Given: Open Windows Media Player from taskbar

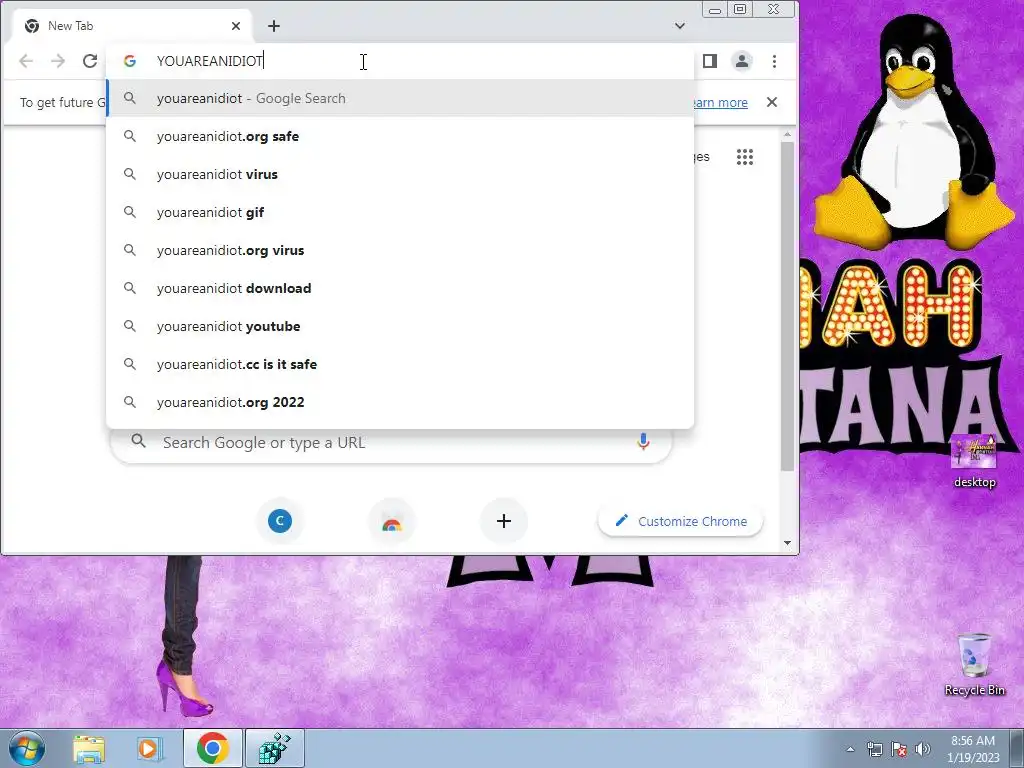Looking at the screenshot, I should click(148, 748).
